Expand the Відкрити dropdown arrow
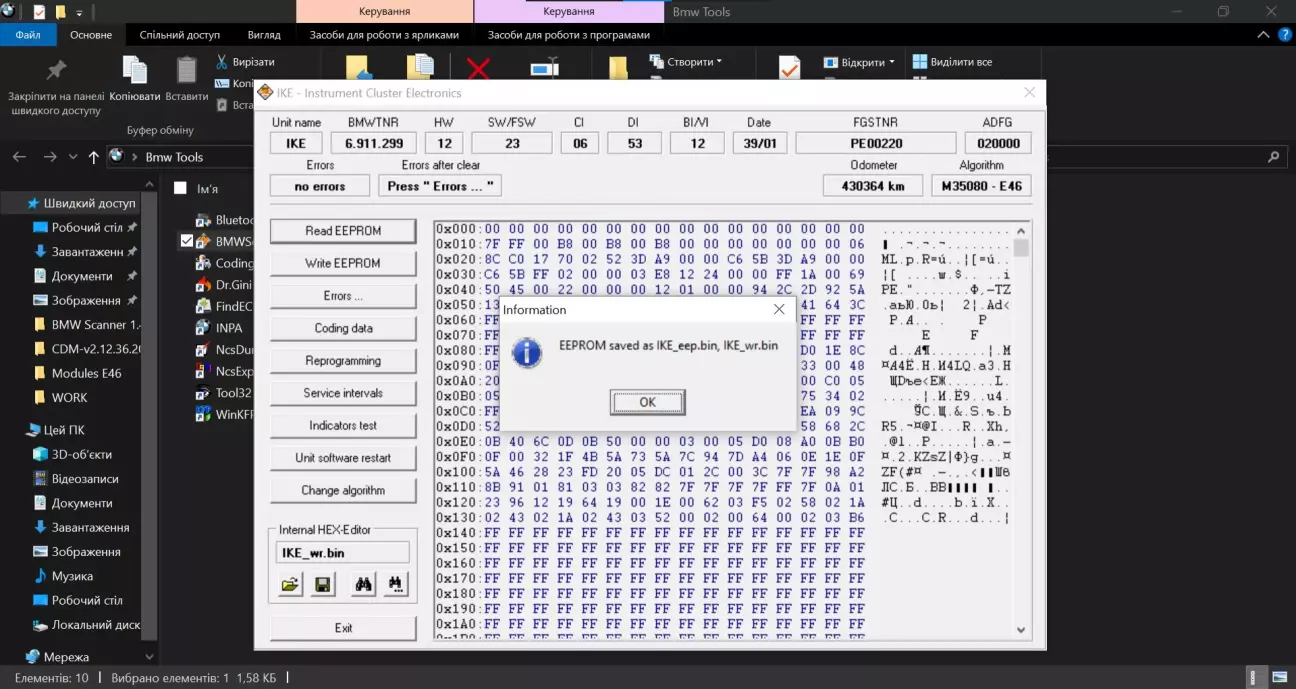The width and height of the screenshot is (1296, 689). pos(891,62)
